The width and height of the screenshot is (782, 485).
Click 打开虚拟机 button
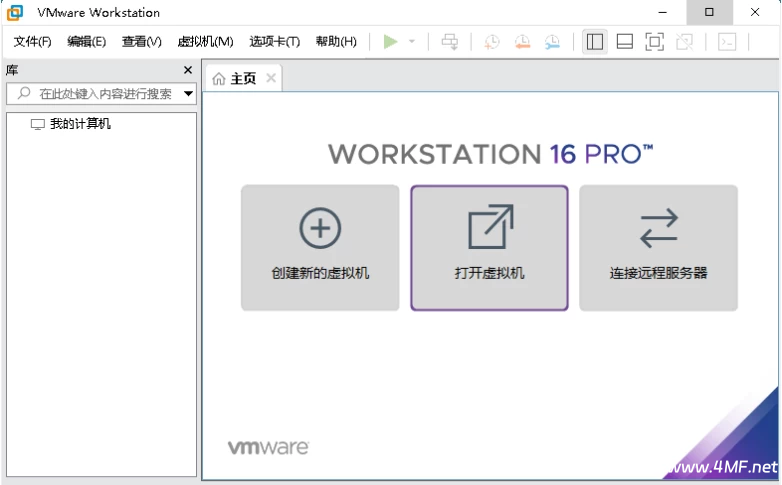tap(489, 247)
